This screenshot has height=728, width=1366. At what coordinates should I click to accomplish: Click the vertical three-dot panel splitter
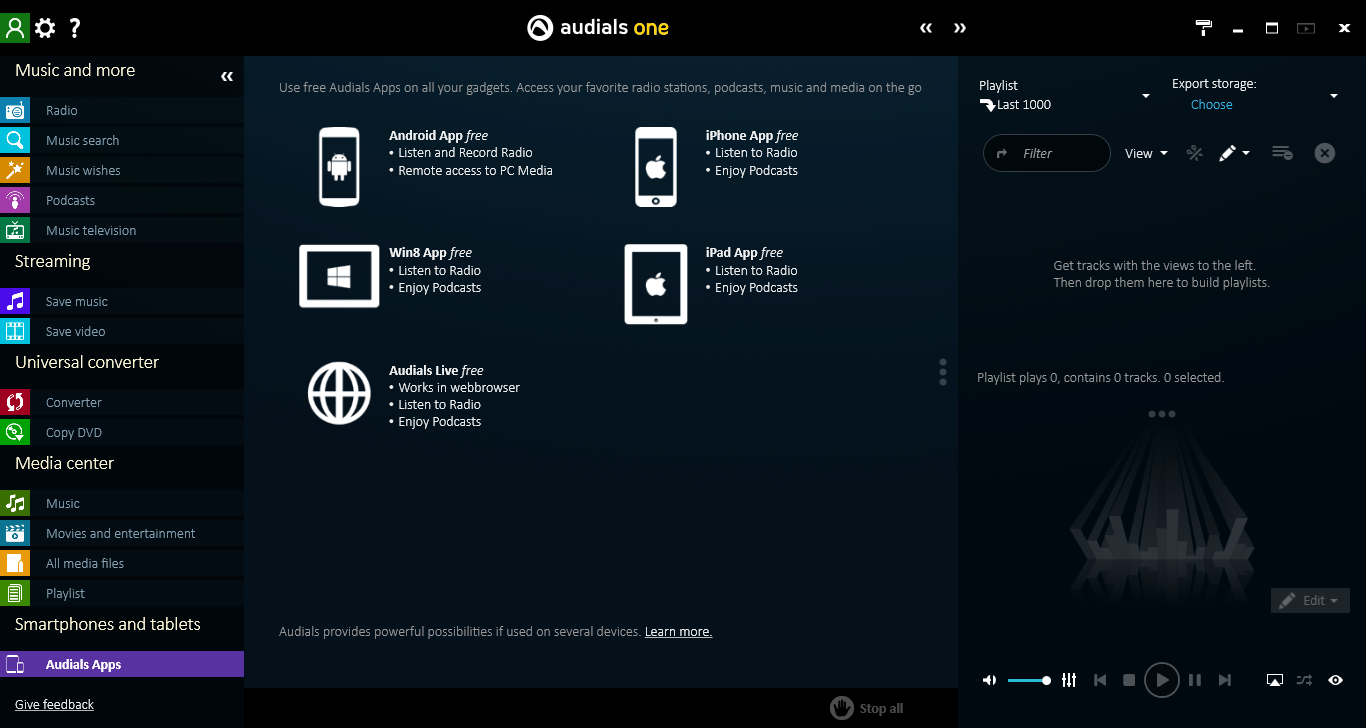(x=943, y=372)
